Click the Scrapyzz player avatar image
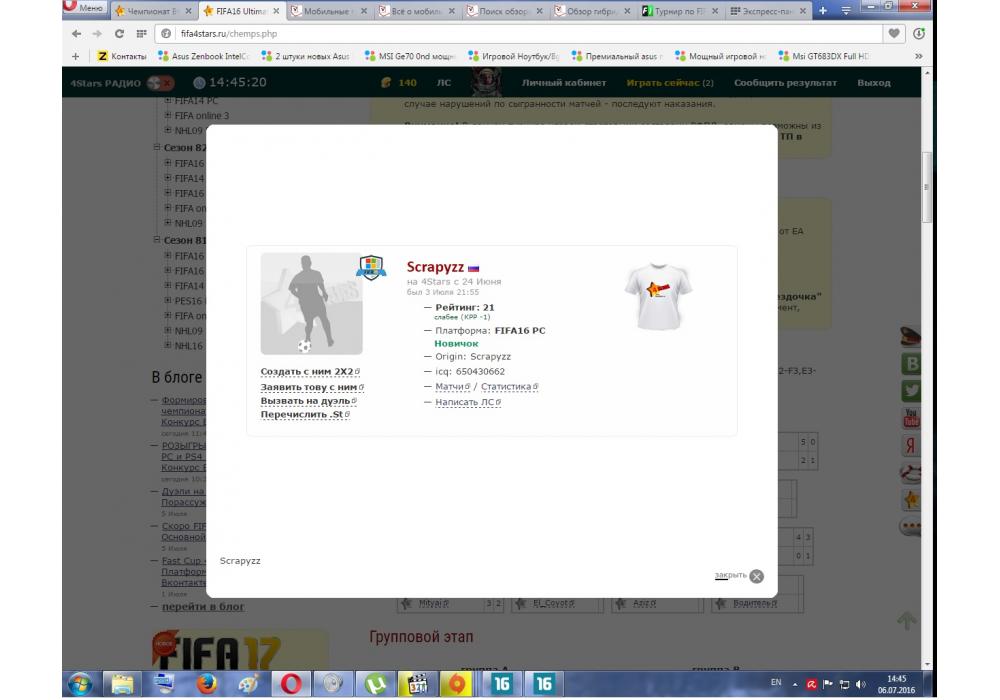This screenshot has width=1000, height=700. [311, 303]
